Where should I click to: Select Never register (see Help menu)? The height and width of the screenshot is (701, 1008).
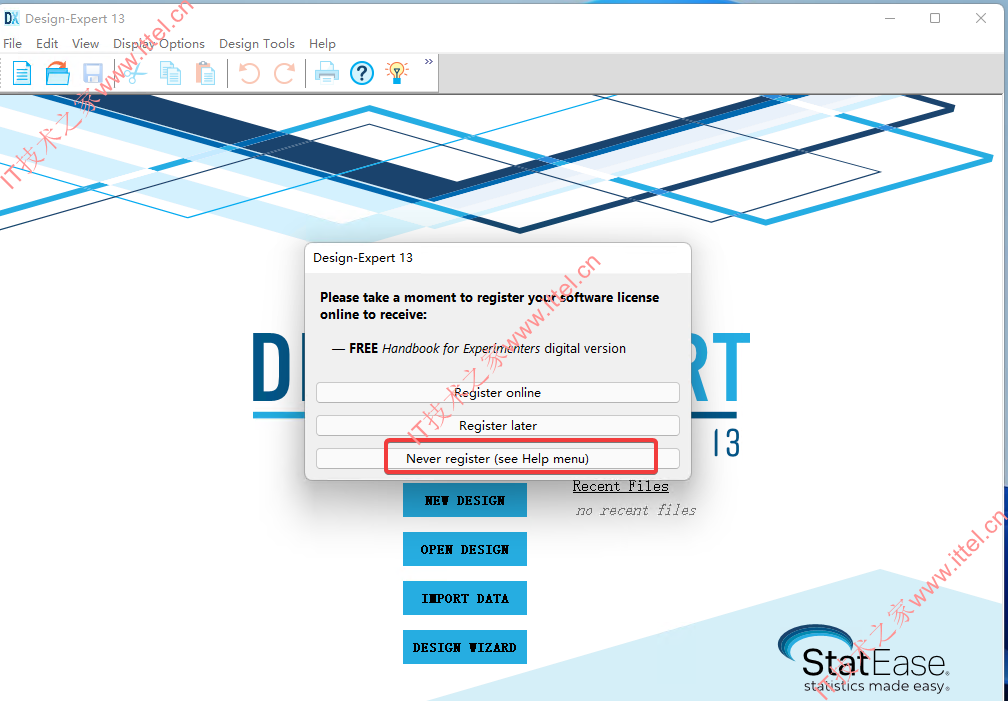(x=498, y=459)
